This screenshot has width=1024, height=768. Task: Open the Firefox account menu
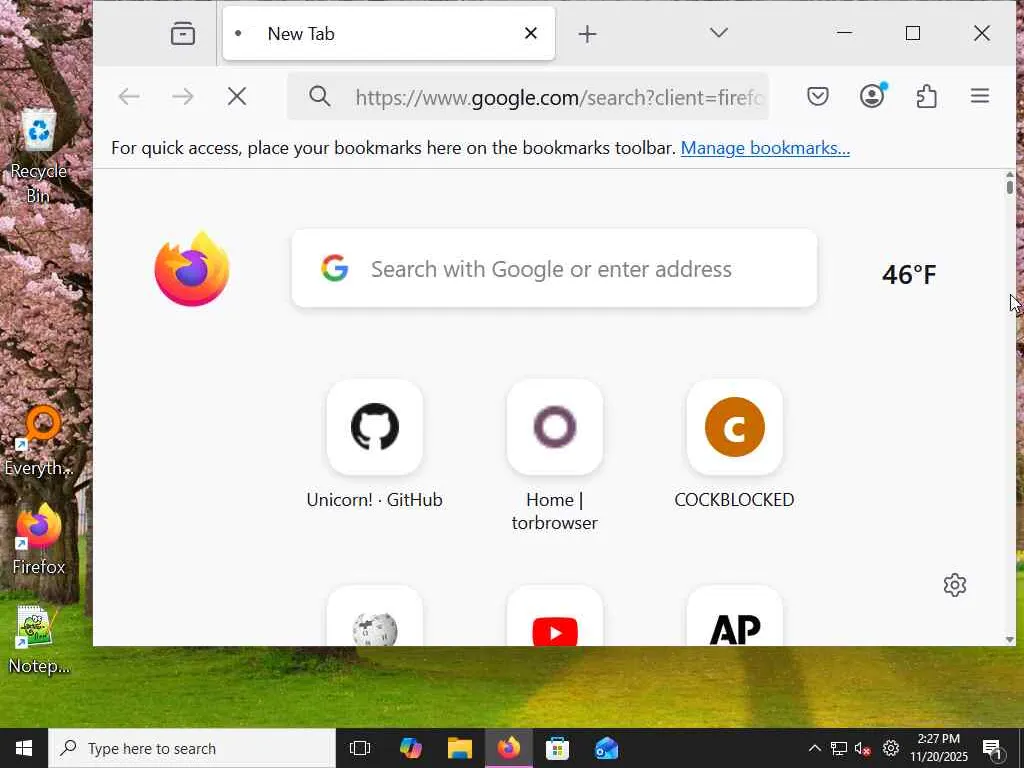click(872, 96)
